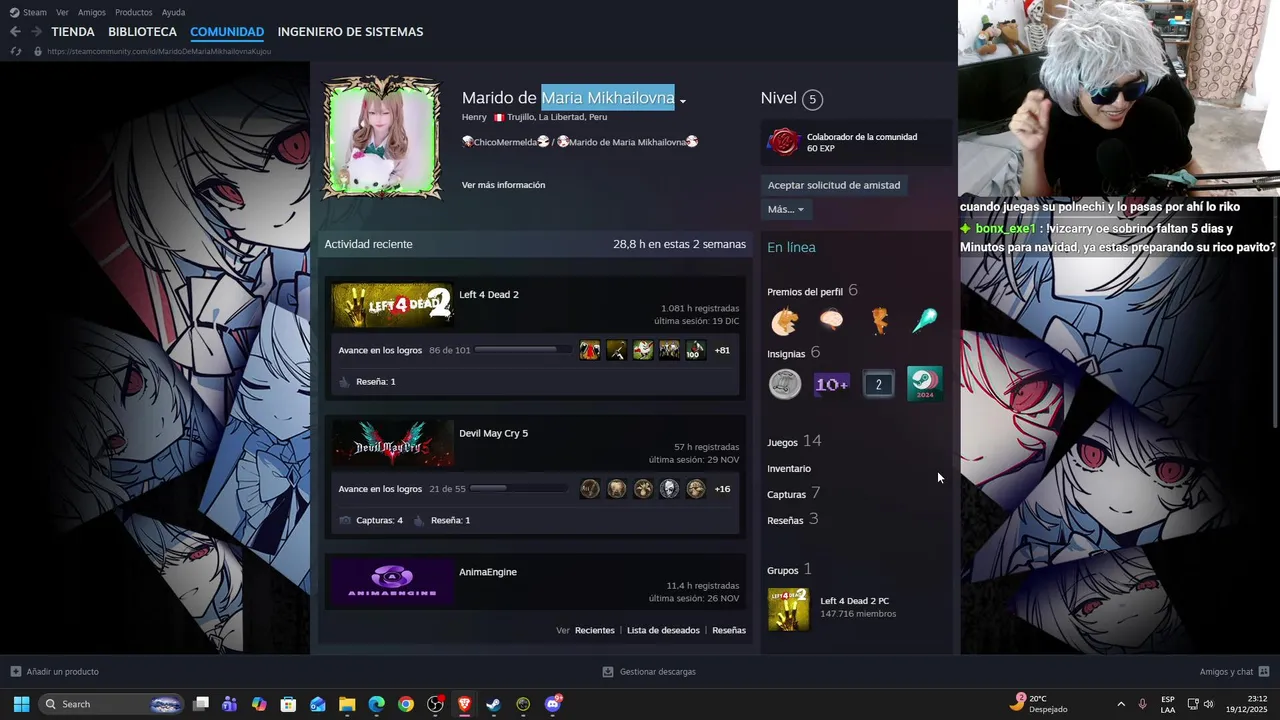Click the Recientes link
This screenshot has width=1280, height=720.
click(595, 630)
